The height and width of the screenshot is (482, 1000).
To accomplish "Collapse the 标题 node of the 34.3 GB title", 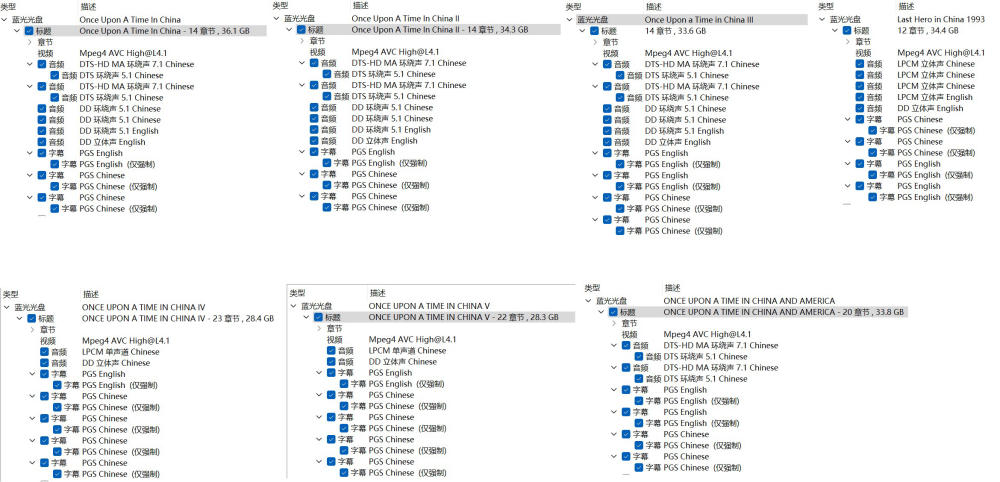I will pyautogui.click(x=290, y=29).
